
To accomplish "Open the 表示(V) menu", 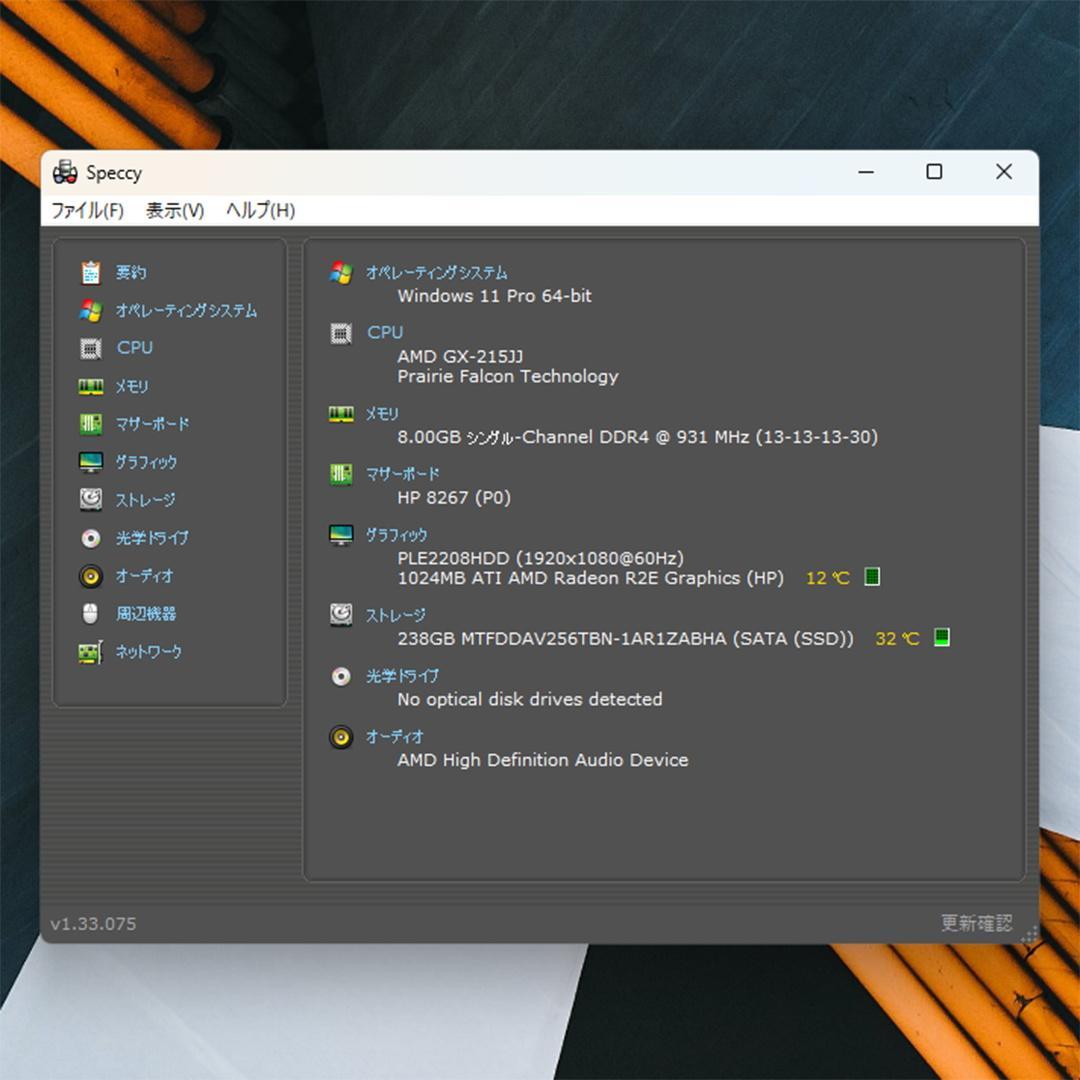I will coord(172,211).
